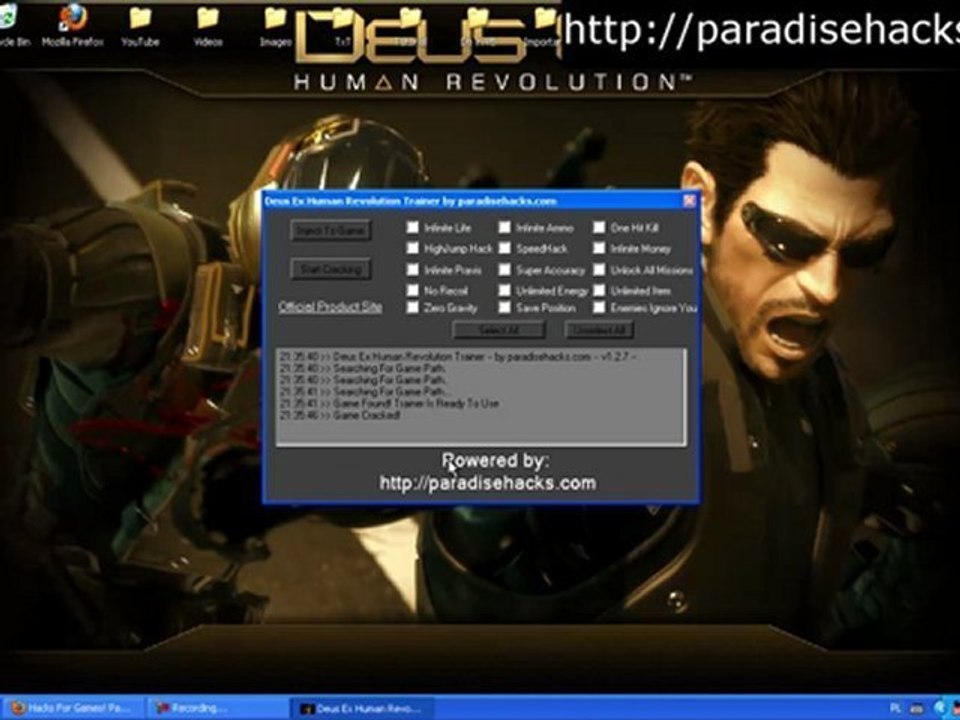The image size is (960, 720).
Task: Enable the Infinite Life checkbox
Action: coord(413,228)
